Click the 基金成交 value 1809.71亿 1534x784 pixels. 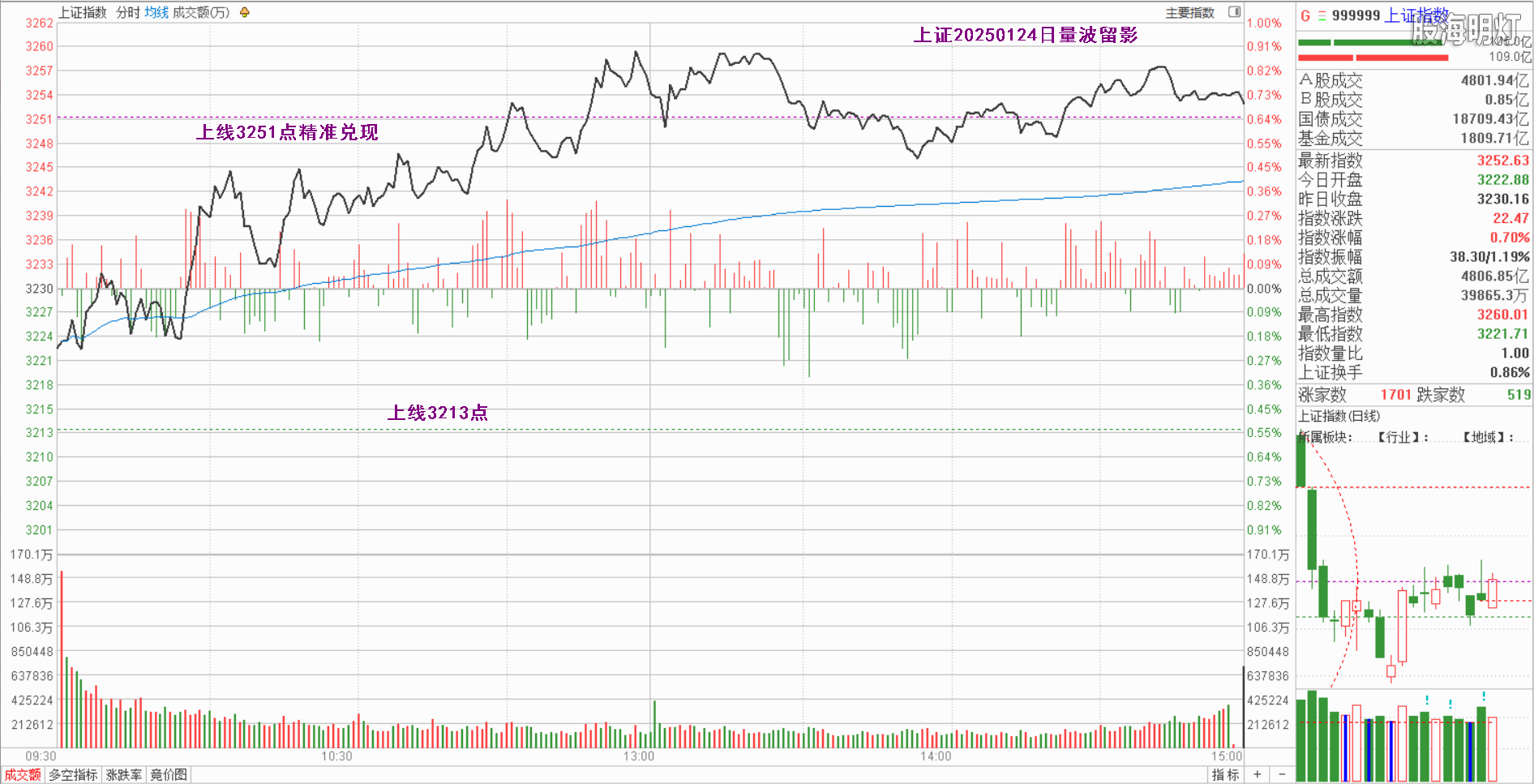(1495, 139)
